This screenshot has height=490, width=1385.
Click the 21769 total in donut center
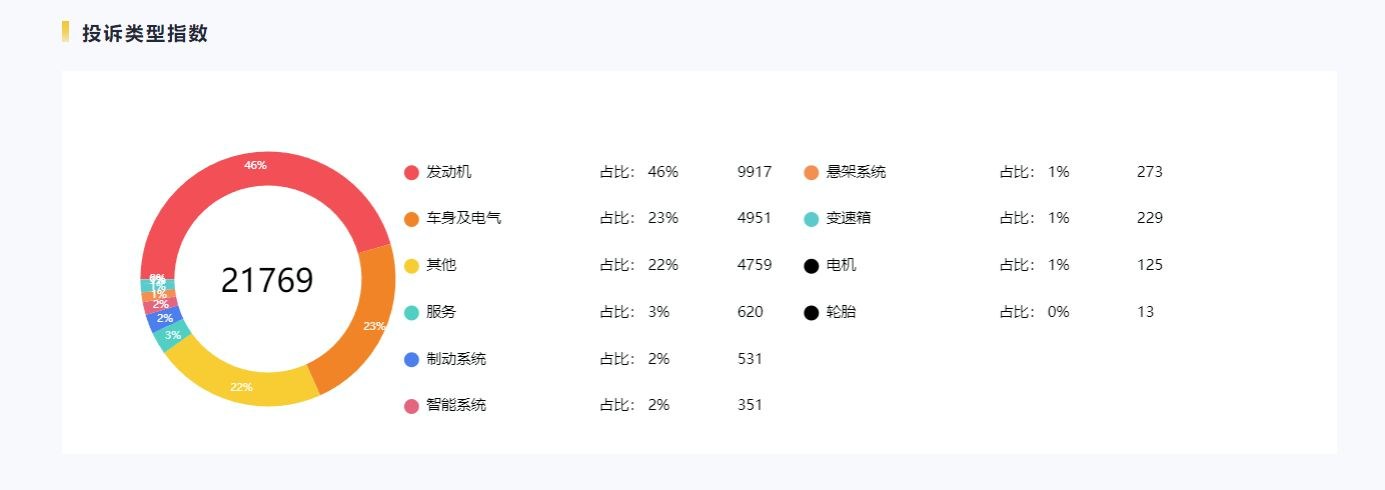pyautogui.click(x=267, y=280)
